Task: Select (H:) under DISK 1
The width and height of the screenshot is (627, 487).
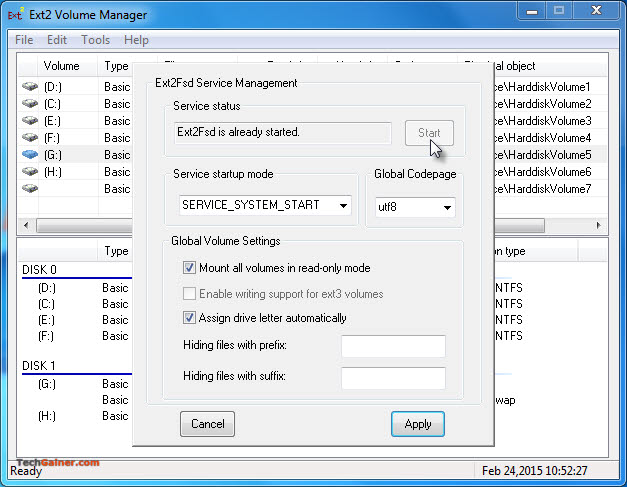Action: (47, 416)
